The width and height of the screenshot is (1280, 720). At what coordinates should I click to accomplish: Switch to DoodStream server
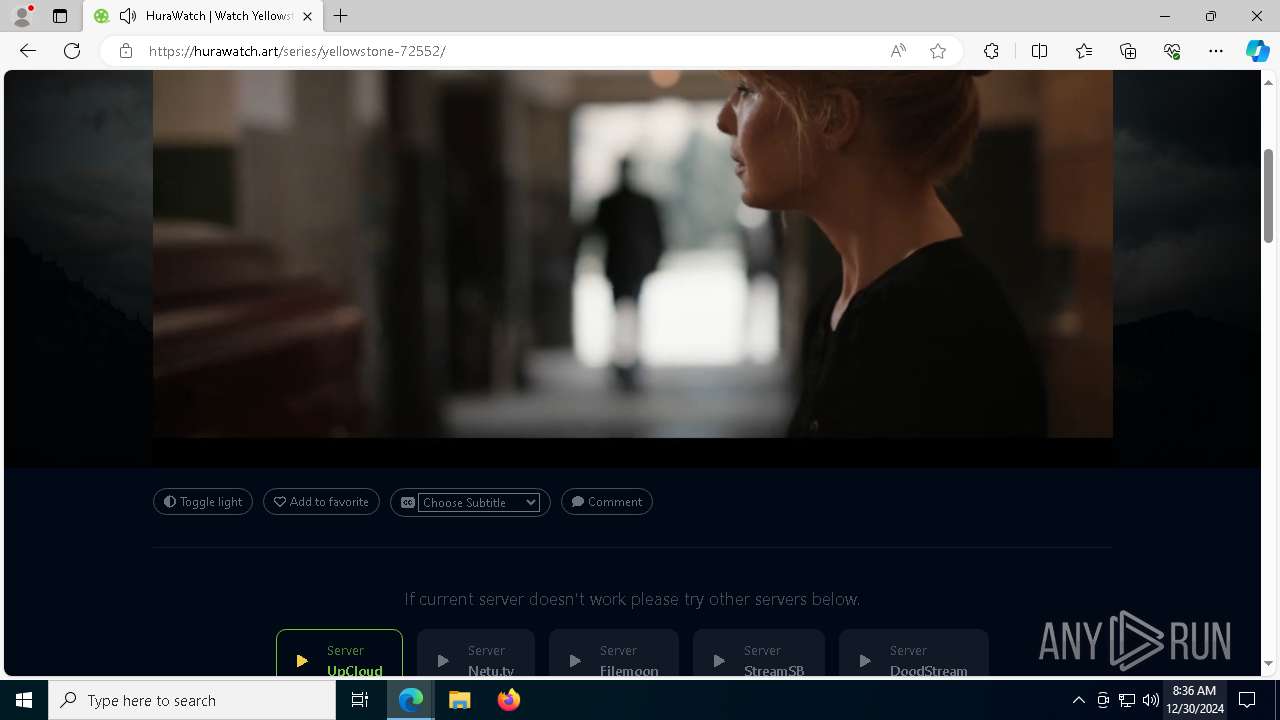pos(914,654)
